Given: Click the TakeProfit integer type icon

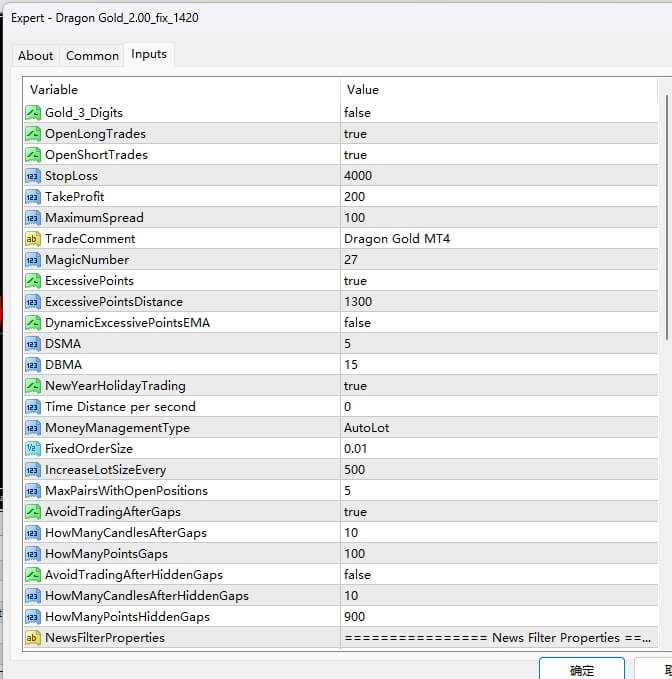Looking at the screenshot, I should tap(33, 197).
